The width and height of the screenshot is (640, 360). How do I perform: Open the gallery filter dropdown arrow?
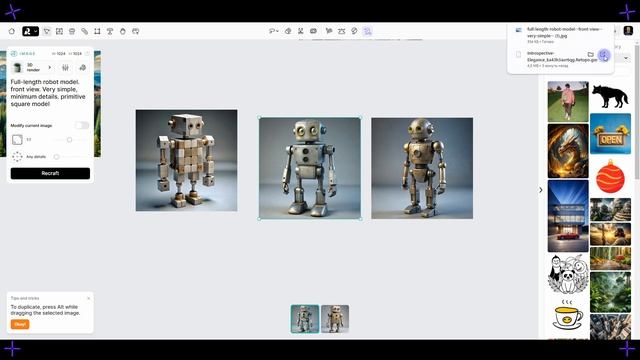point(626,58)
